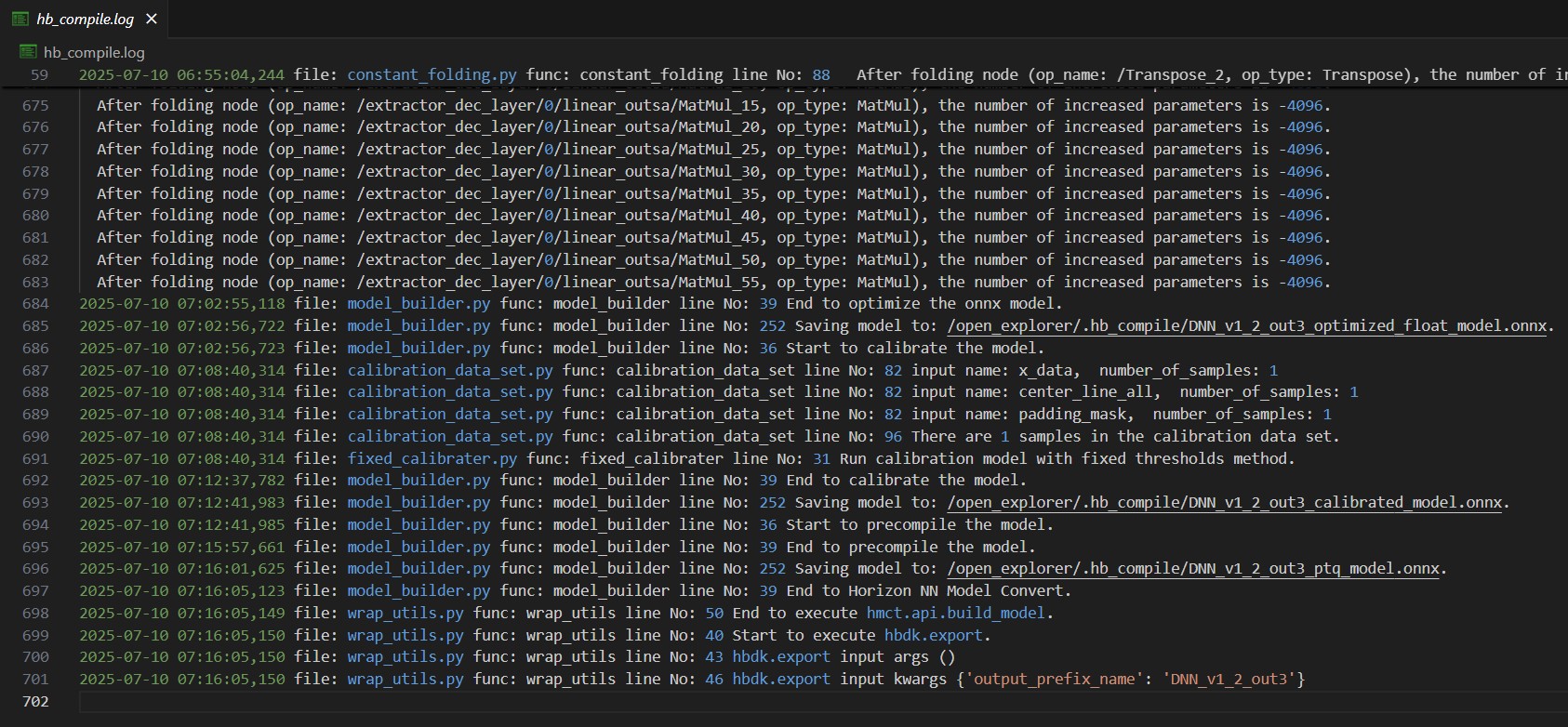Open the DNN_v1_2_out3_calibrated_model.onnx path link
Image resolution: width=1568 pixels, height=727 pixels.
(1225, 502)
